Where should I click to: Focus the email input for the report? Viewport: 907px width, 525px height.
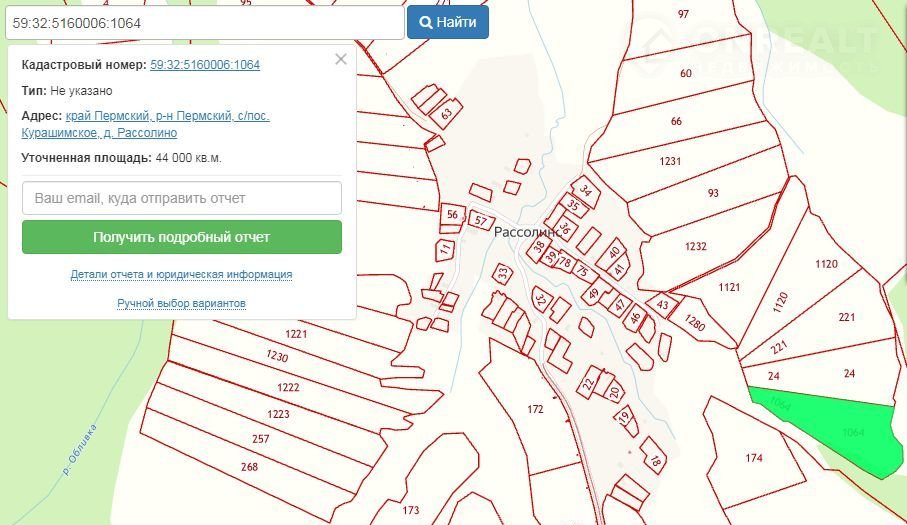click(182, 198)
